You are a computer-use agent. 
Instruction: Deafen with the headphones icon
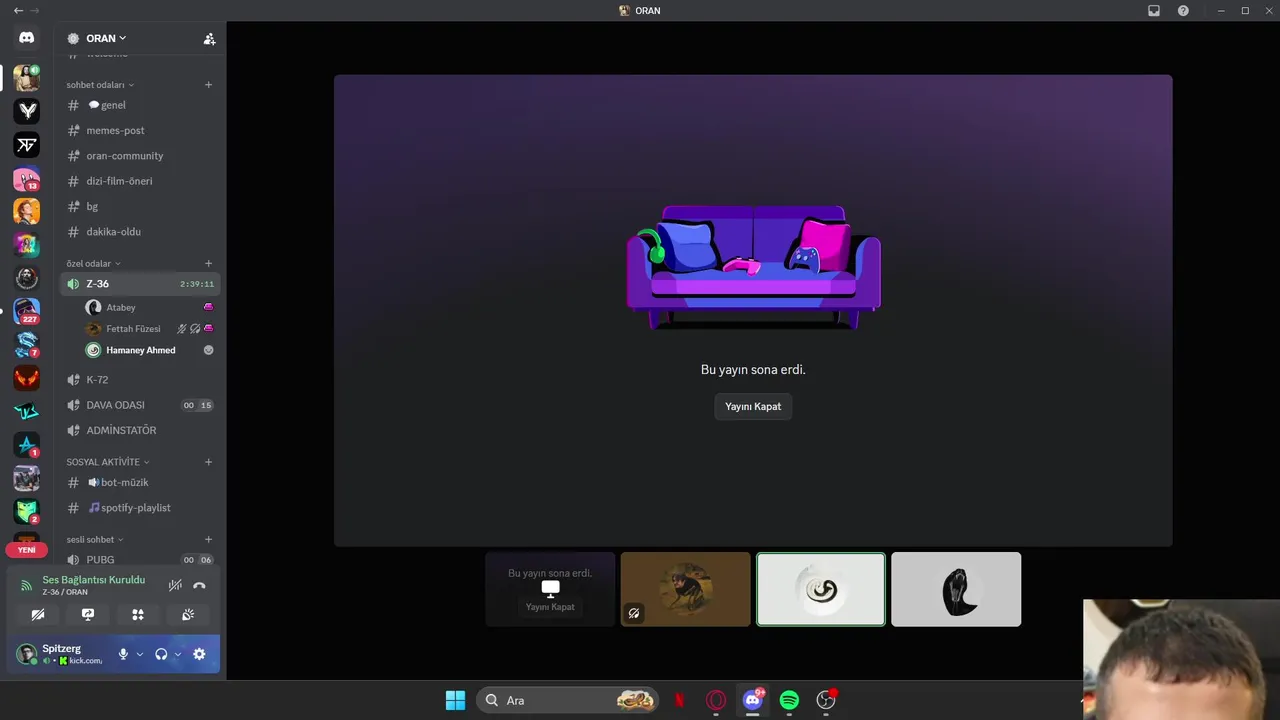(x=161, y=654)
